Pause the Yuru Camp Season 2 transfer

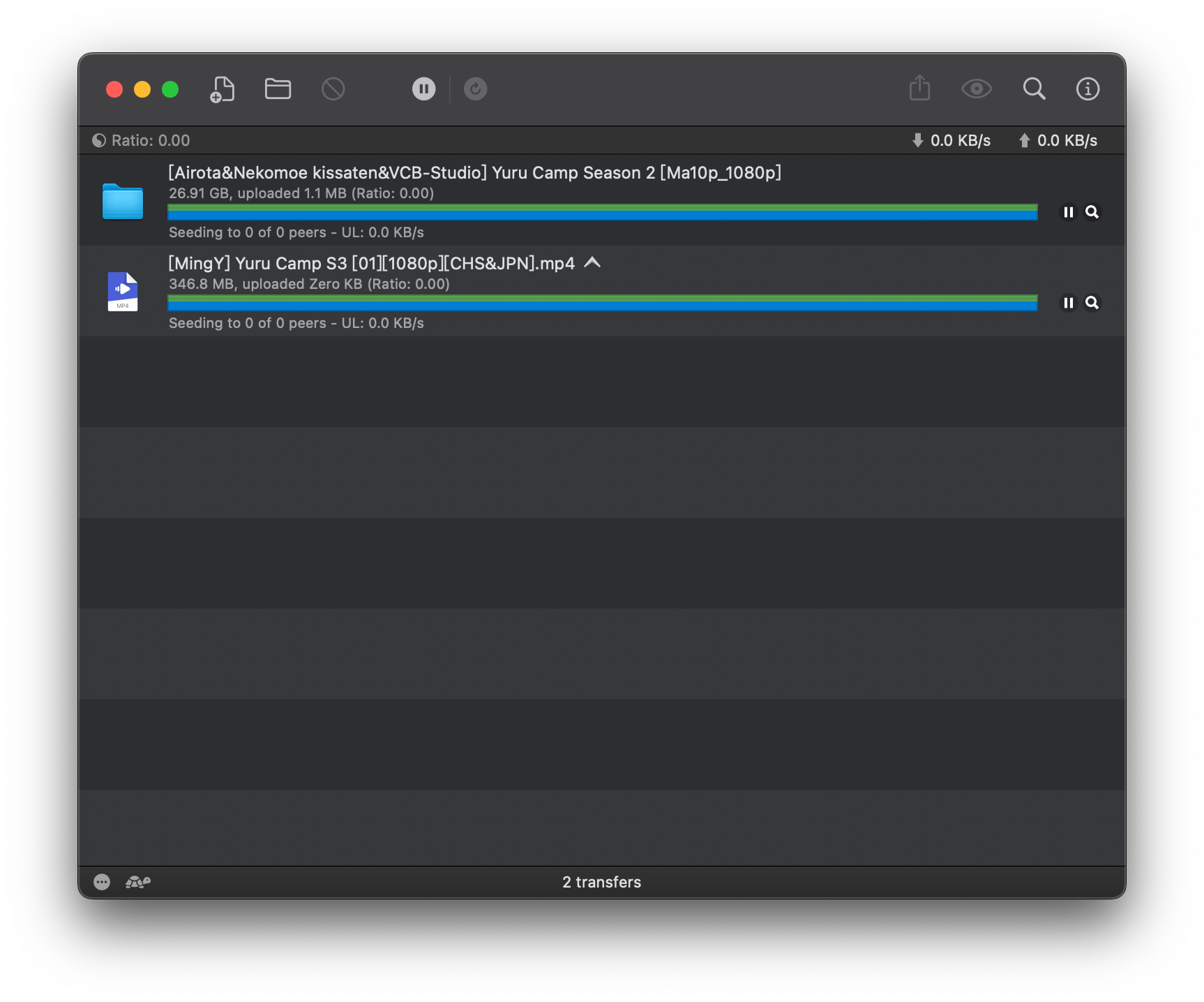pyautogui.click(x=1068, y=212)
